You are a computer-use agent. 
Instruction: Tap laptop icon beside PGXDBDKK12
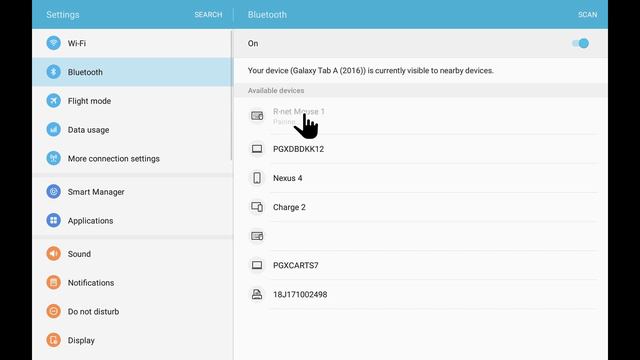click(x=257, y=149)
